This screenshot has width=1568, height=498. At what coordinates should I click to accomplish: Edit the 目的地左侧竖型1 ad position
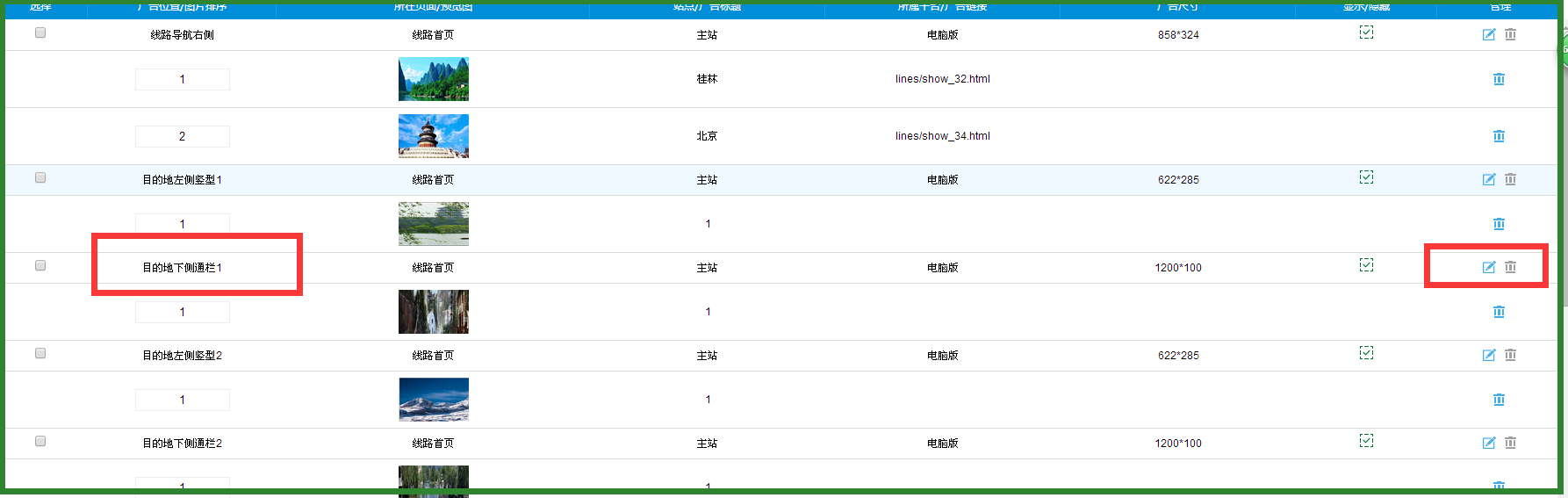1488,179
